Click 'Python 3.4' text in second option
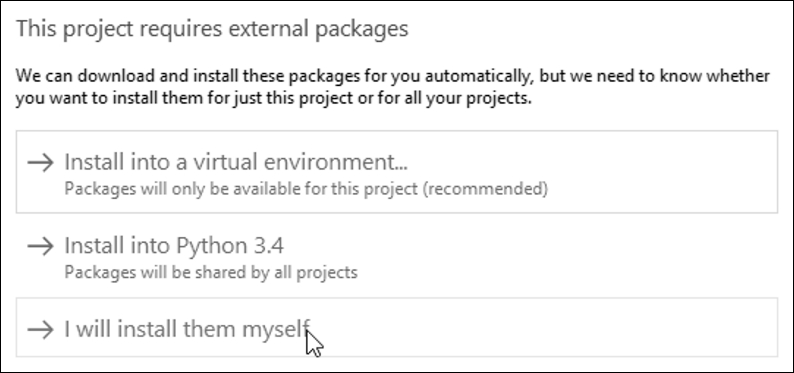 click(x=230, y=246)
